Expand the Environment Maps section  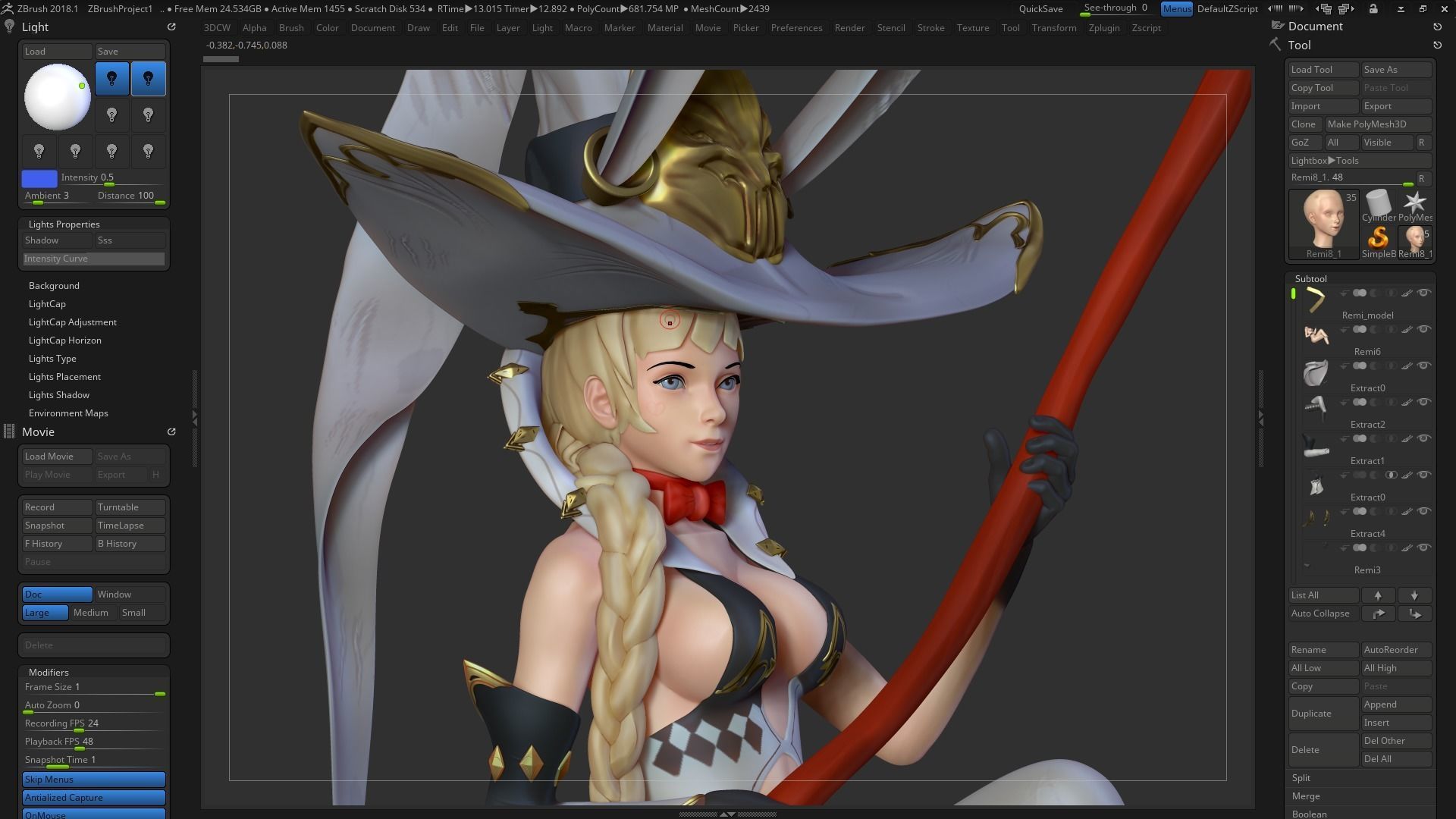point(68,413)
